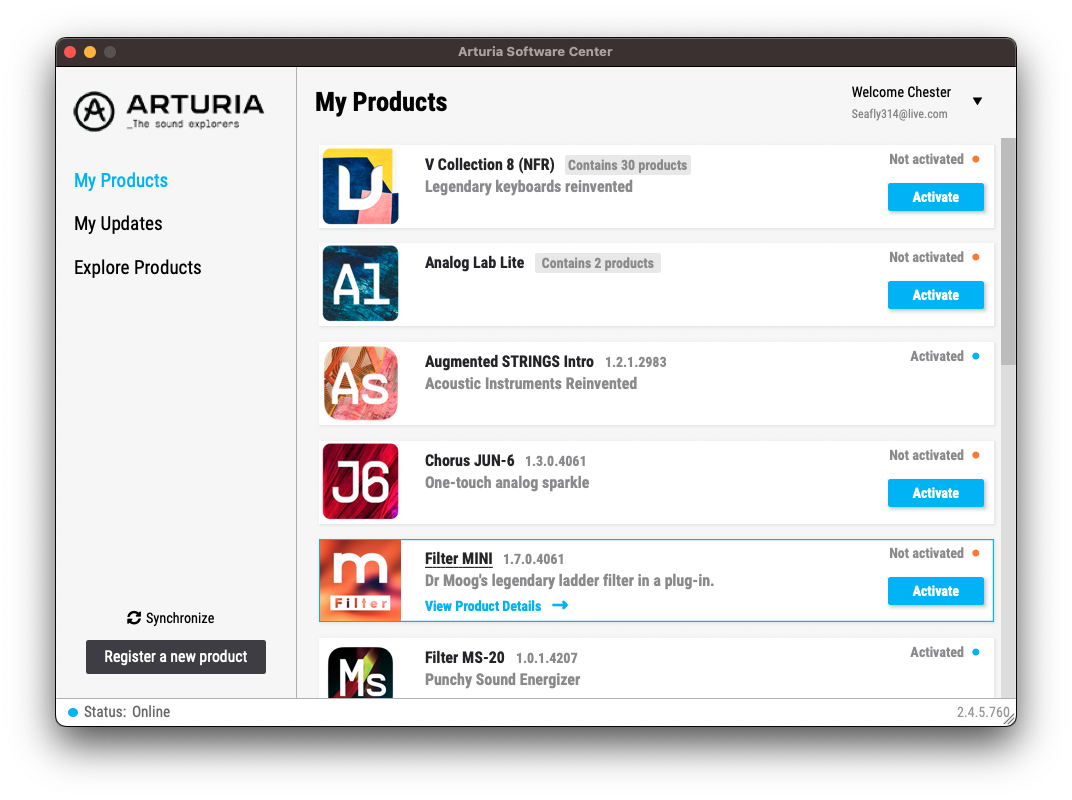Click orange status dot for Filter MINI
Image resolution: width=1072 pixels, height=800 pixels.
(976, 553)
